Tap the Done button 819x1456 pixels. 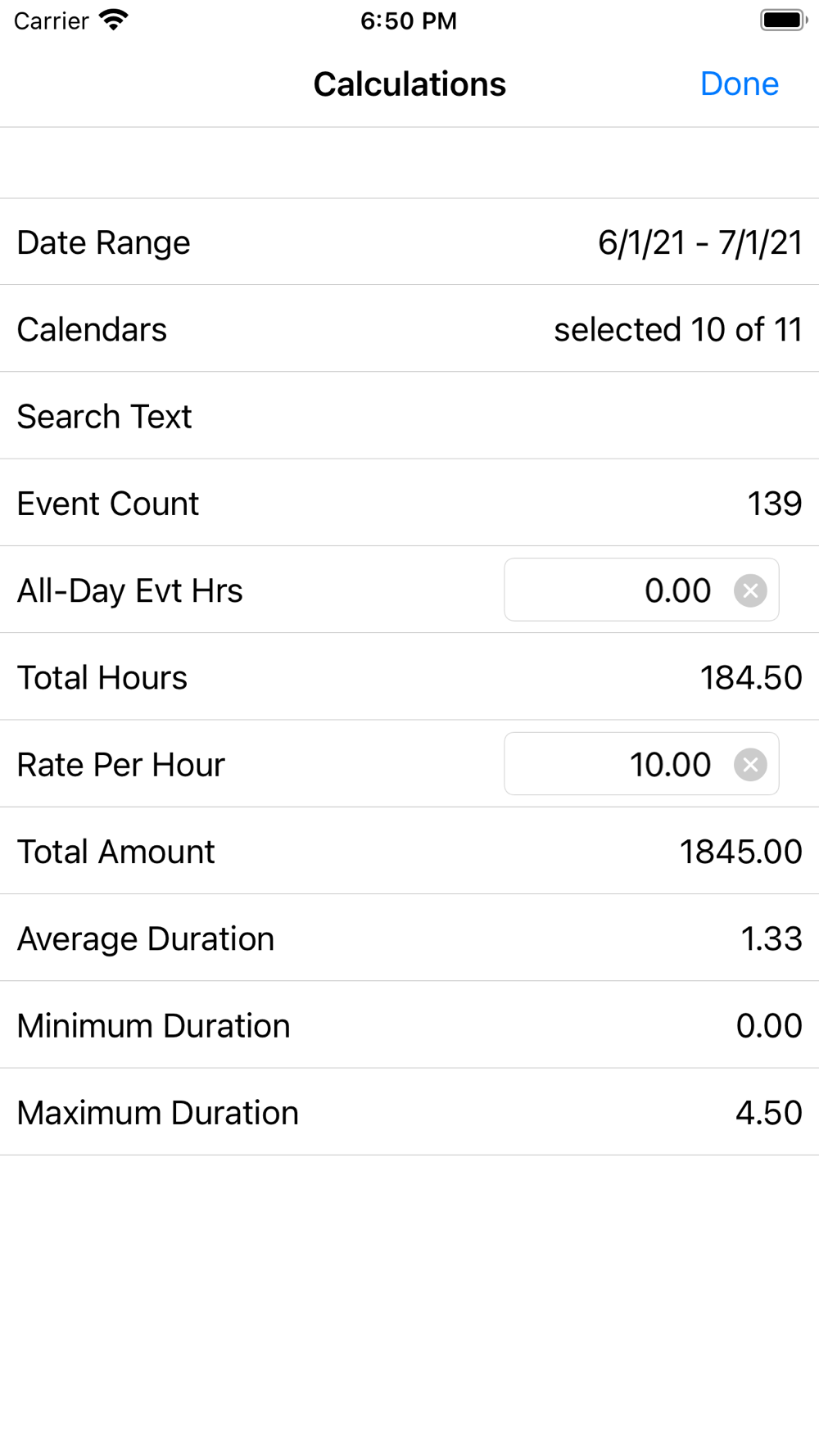click(739, 84)
